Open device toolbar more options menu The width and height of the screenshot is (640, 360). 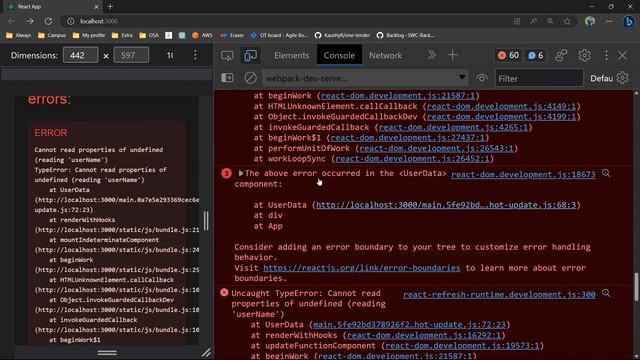pyautogui.click(x=195, y=55)
